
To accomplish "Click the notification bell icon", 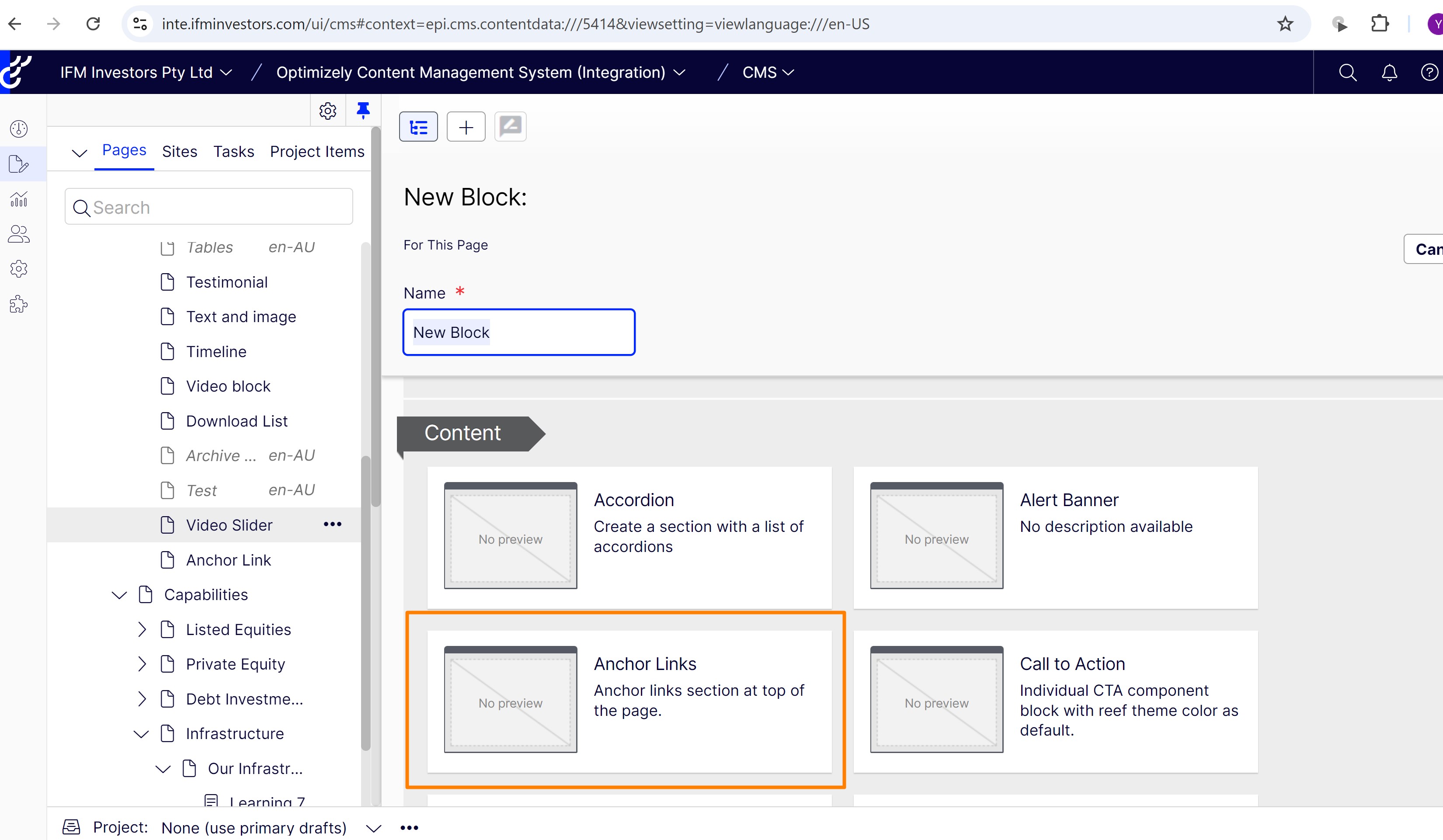I will click(x=1389, y=73).
